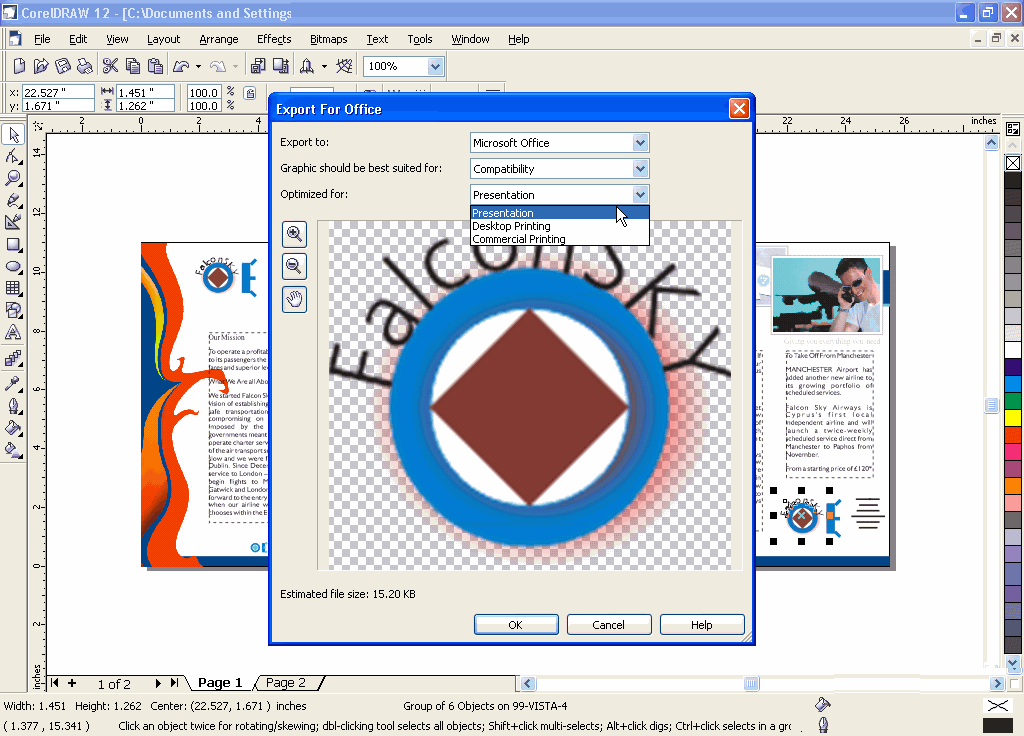The height and width of the screenshot is (736, 1024).
Task: Open the zoom level 100% dropdown
Action: pyautogui.click(x=436, y=66)
